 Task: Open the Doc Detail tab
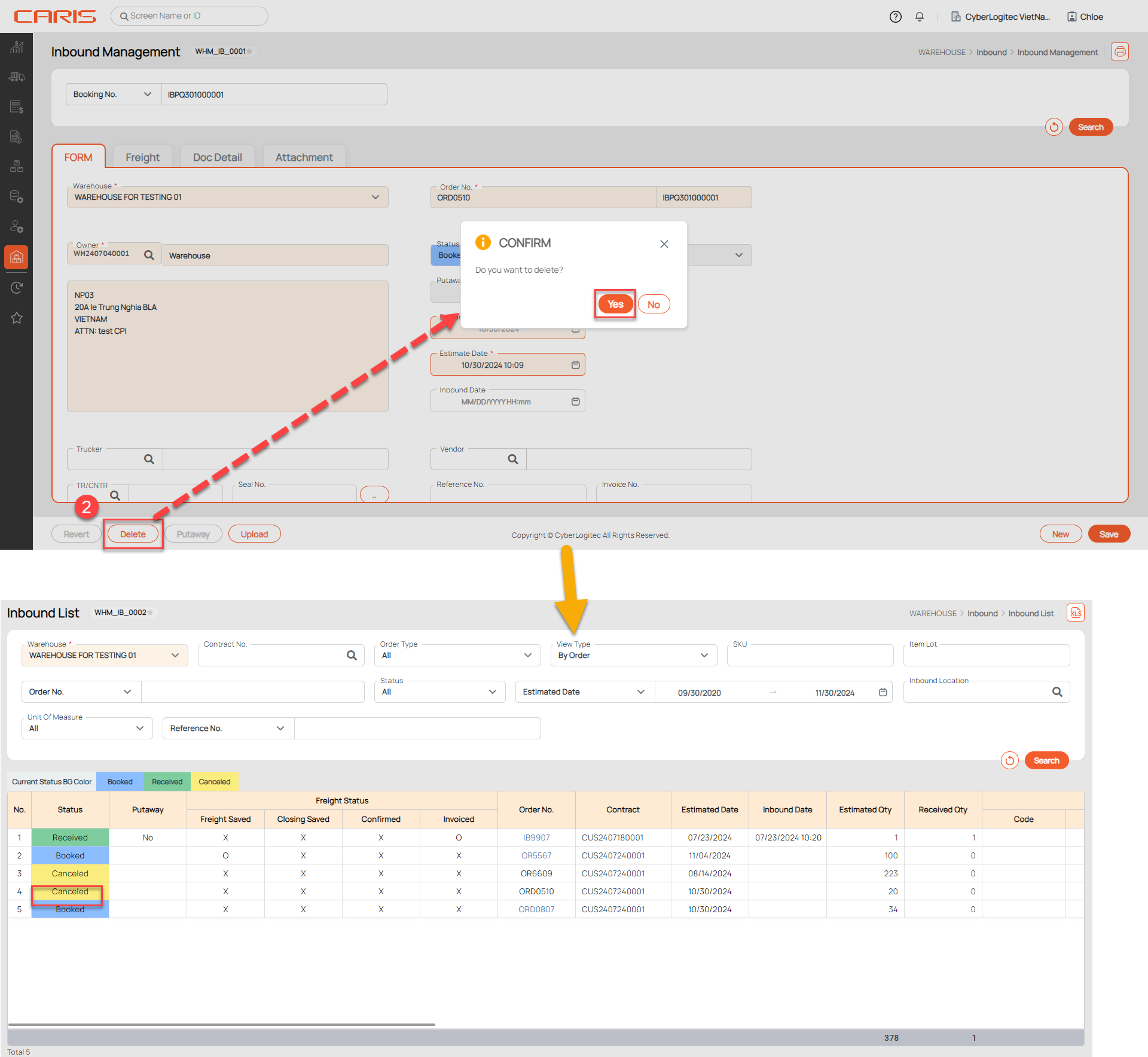tap(217, 157)
